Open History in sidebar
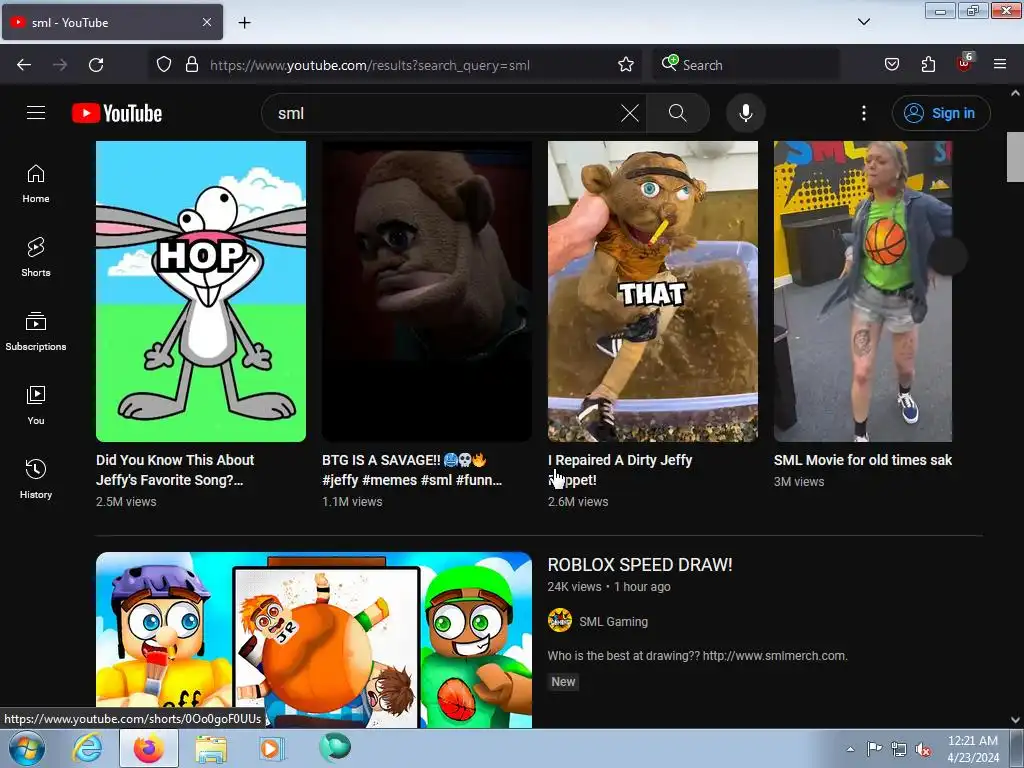 (36, 479)
